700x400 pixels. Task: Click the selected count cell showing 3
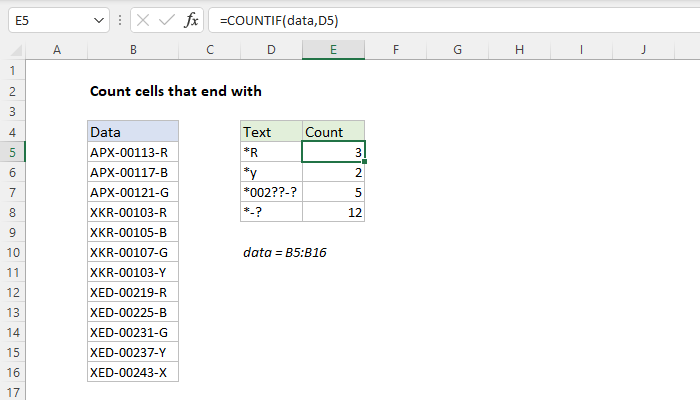click(x=333, y=152)
